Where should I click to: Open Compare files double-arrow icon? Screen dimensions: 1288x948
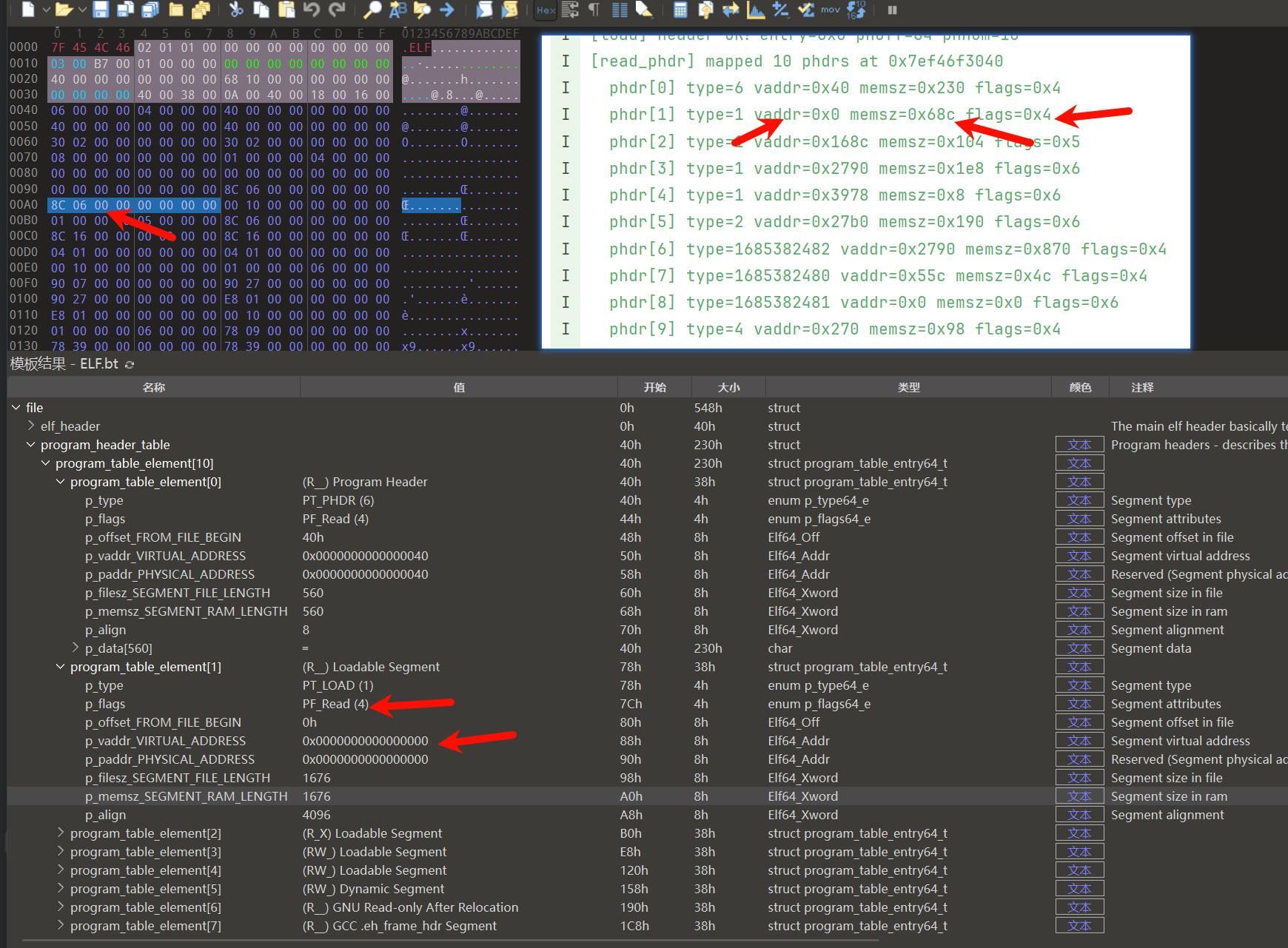(x=731, y=10)
